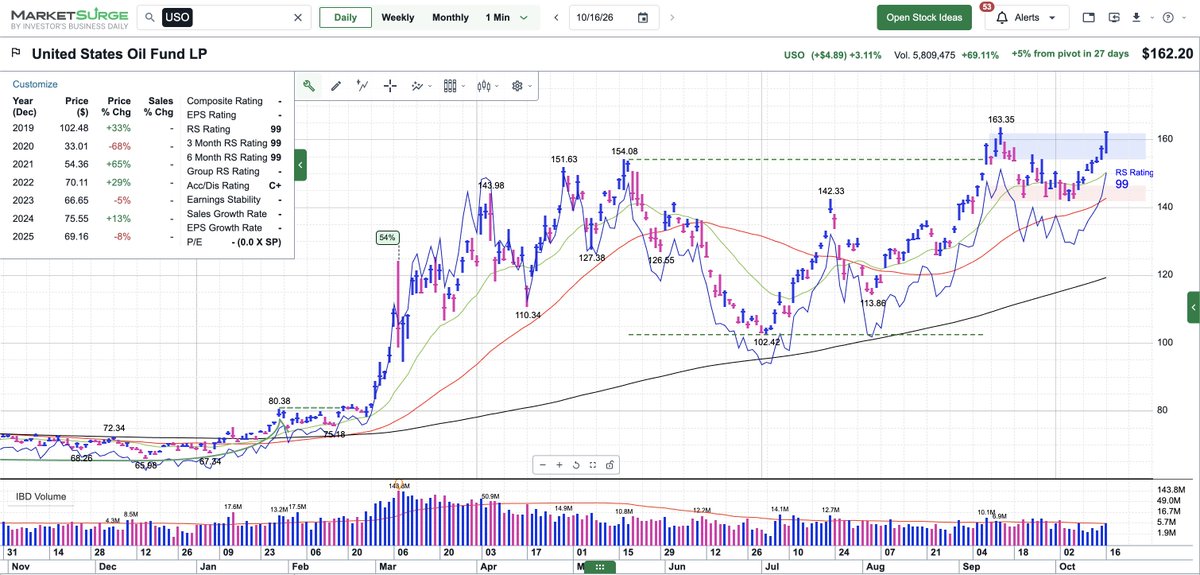
Task: Click the 54% gain marker on chart
Action: coord(387,237)
